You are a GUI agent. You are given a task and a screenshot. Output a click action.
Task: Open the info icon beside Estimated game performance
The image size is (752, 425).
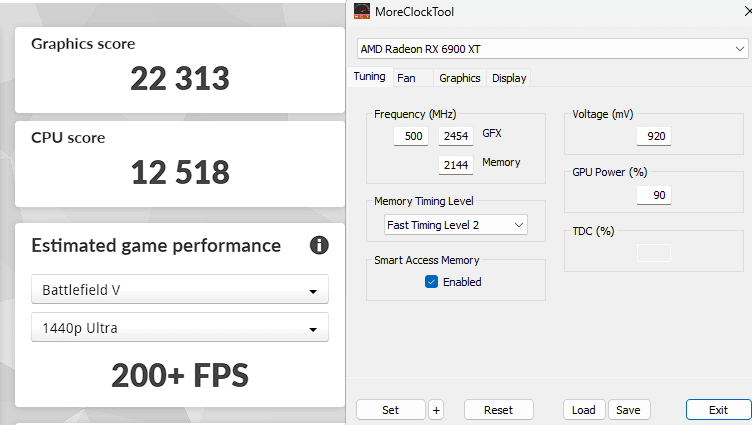click(319, 245)
